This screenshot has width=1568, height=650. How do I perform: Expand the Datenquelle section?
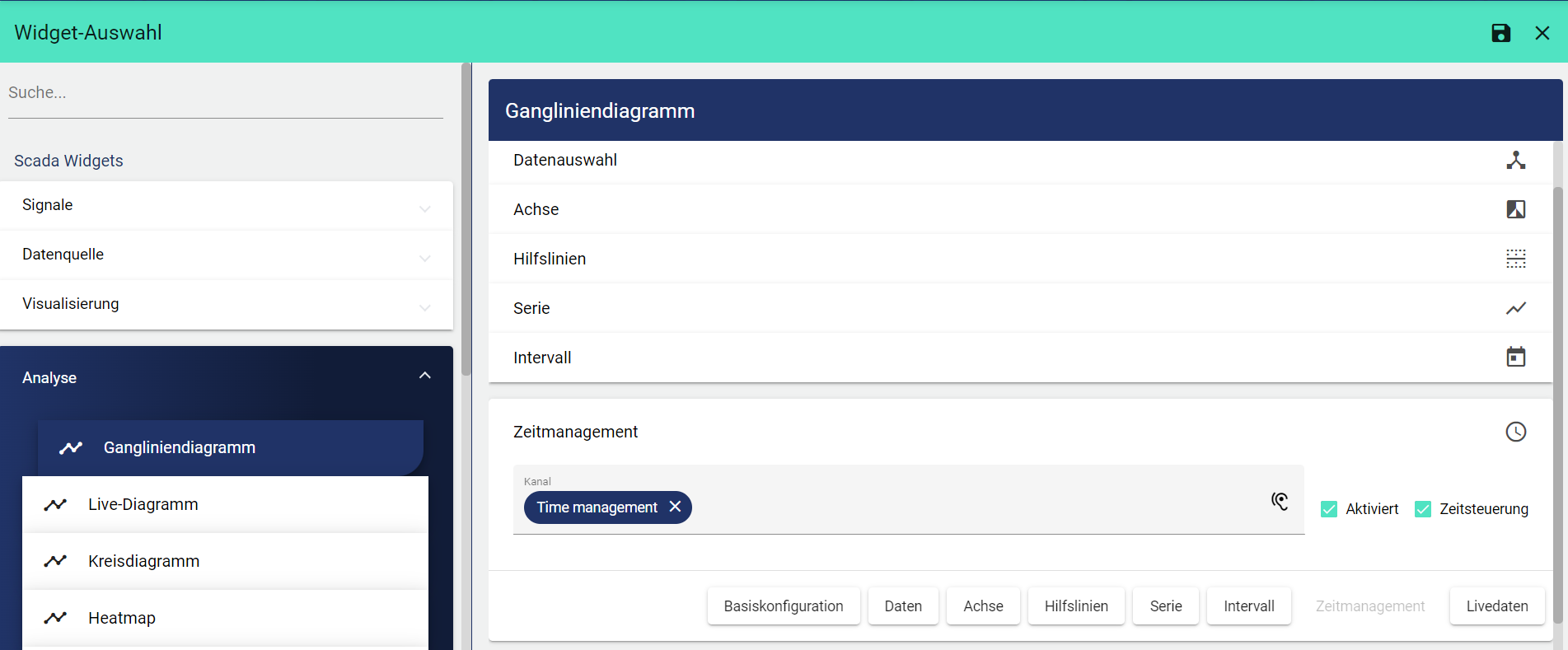424,256
